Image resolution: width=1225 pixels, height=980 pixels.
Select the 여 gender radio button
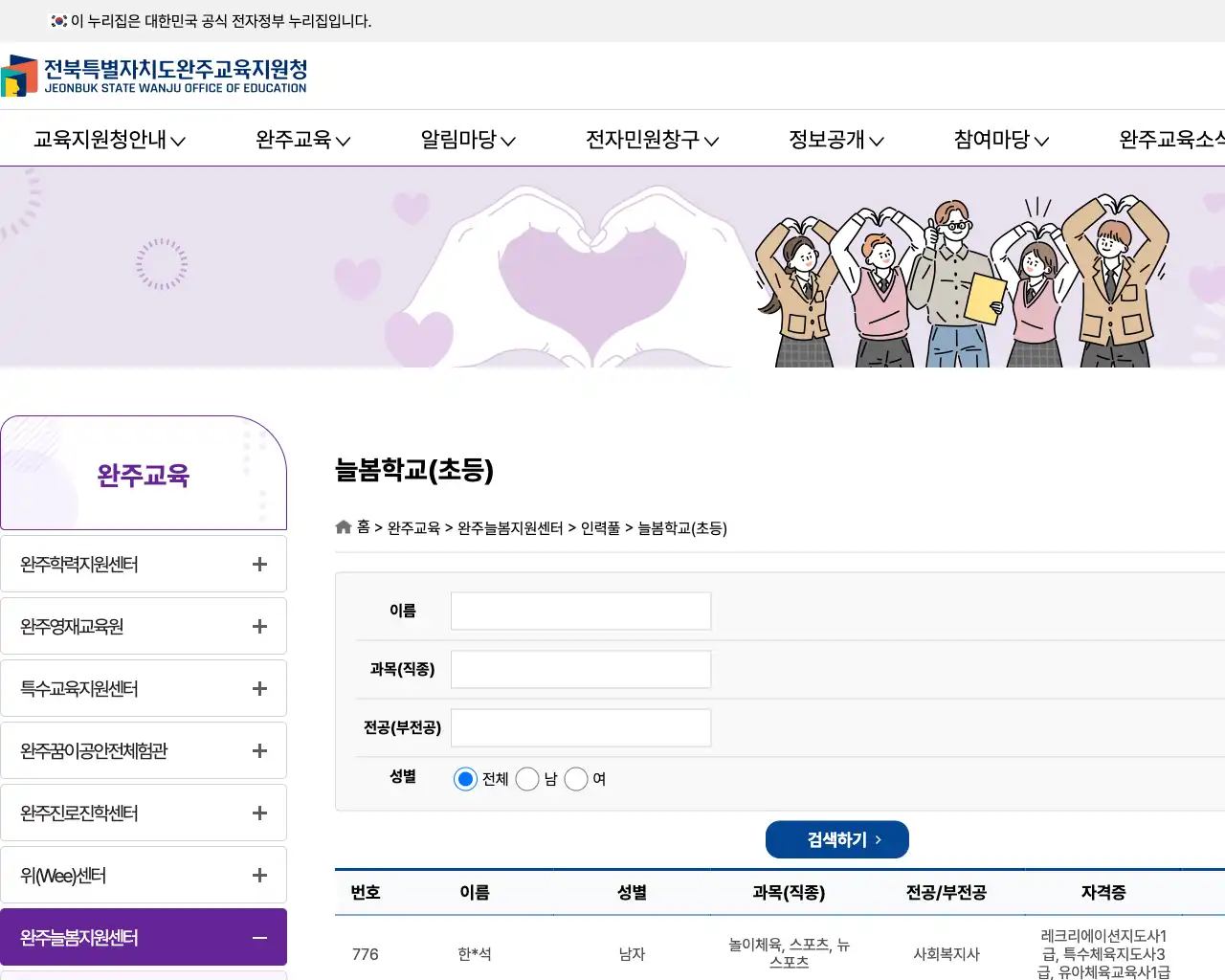(576, 779)
